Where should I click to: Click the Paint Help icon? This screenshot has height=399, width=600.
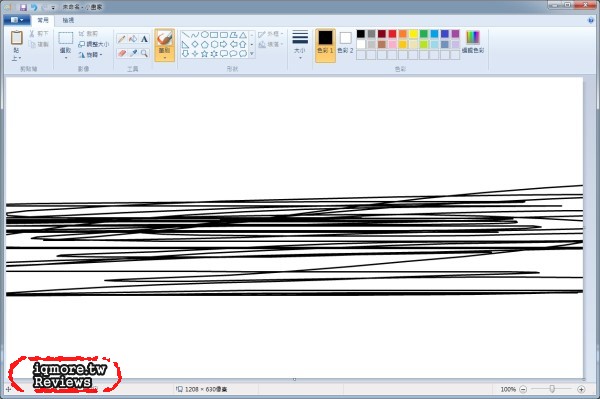(591, 20)
